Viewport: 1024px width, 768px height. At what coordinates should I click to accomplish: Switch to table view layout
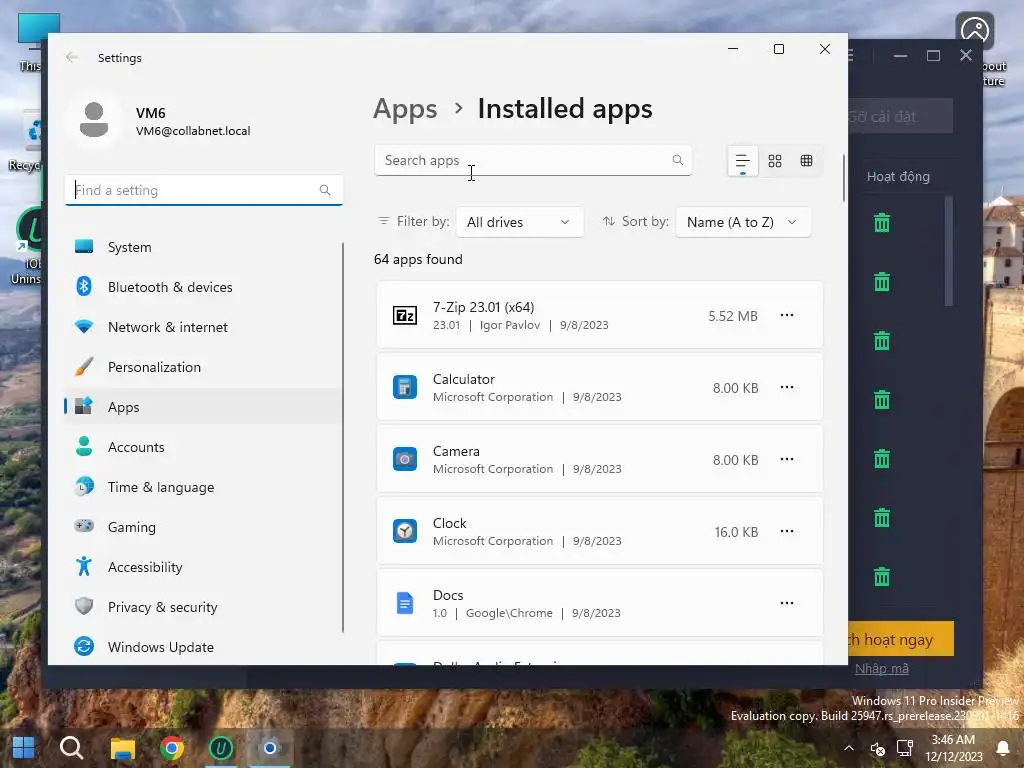[807, 161]
